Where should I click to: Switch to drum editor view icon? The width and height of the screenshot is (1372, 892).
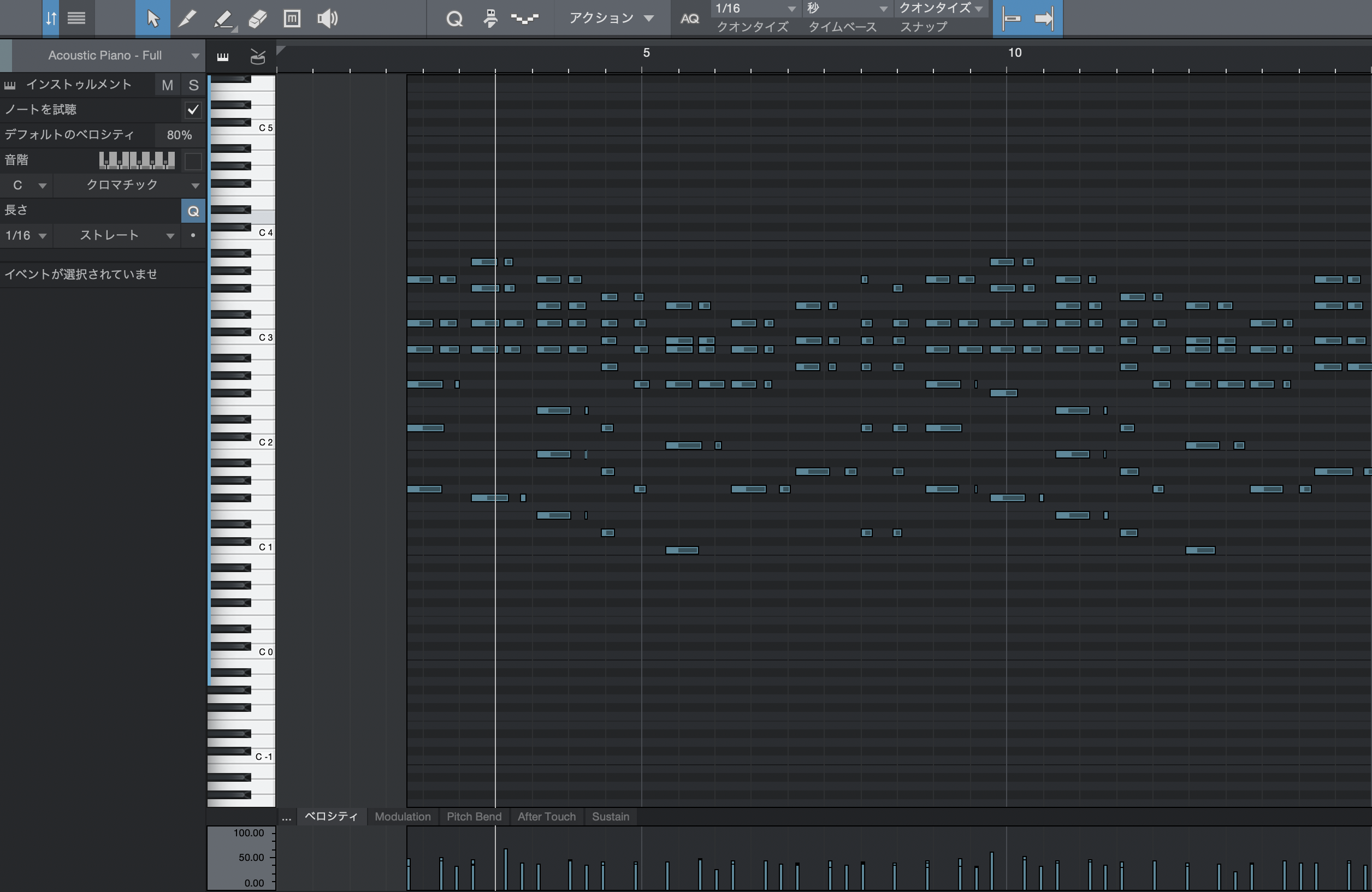(258, 56)
